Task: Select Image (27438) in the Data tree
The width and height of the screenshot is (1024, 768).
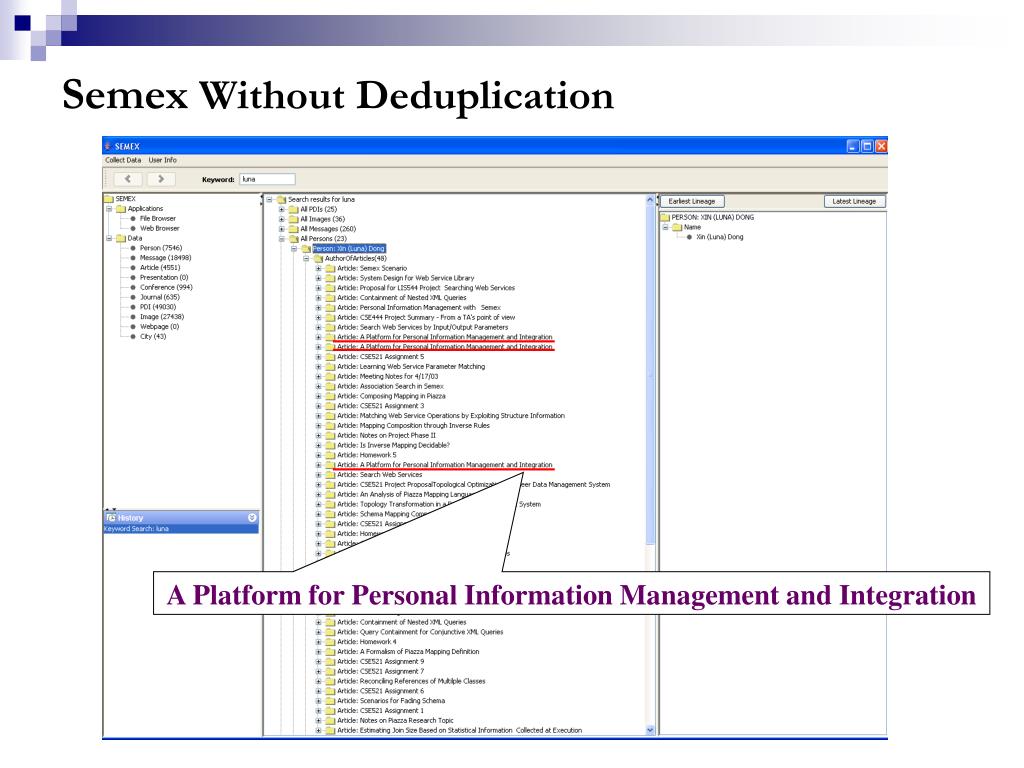Action: (x=162, y=317)
